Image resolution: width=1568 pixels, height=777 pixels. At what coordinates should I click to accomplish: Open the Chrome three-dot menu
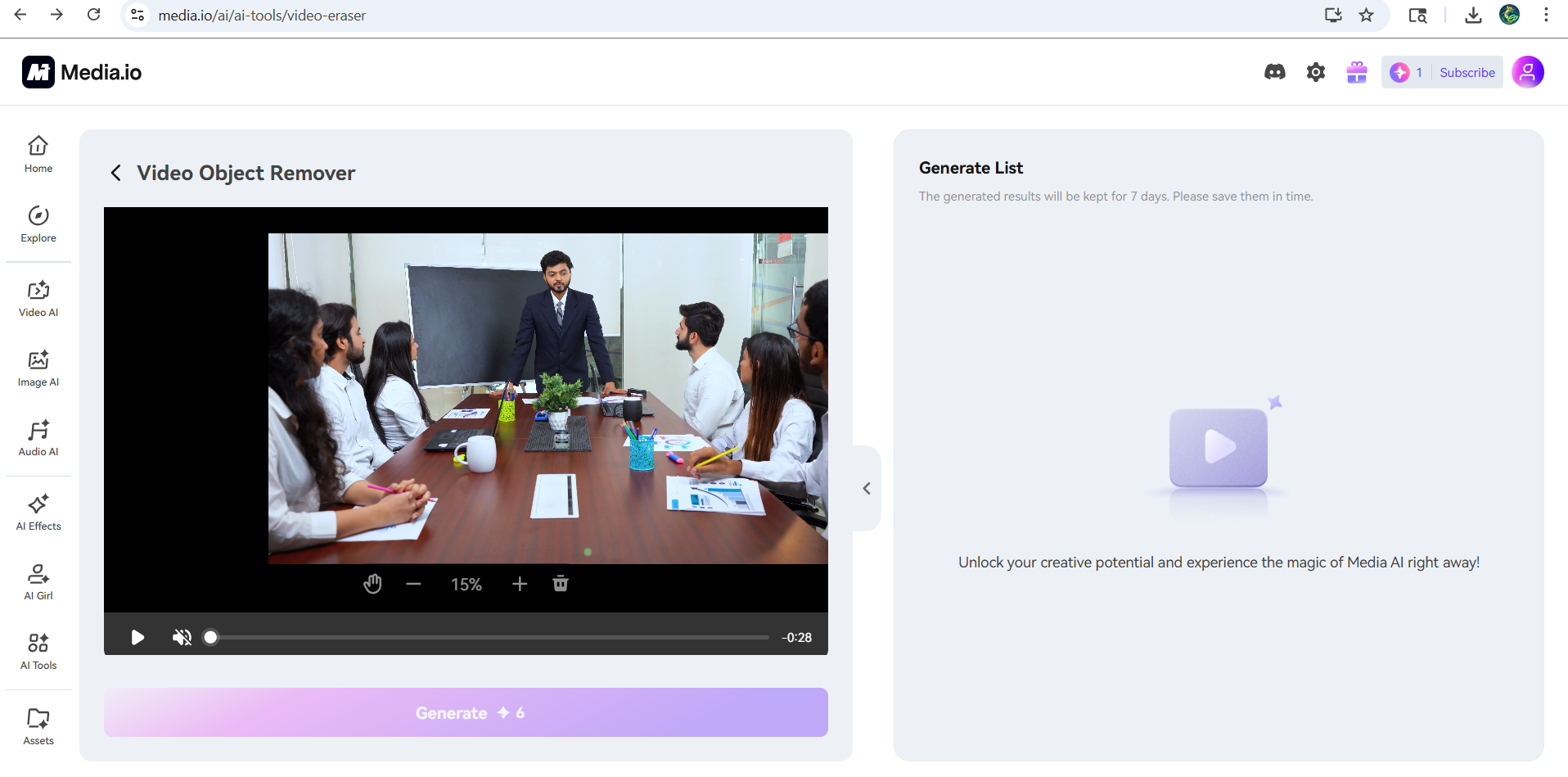[1546, 15]
